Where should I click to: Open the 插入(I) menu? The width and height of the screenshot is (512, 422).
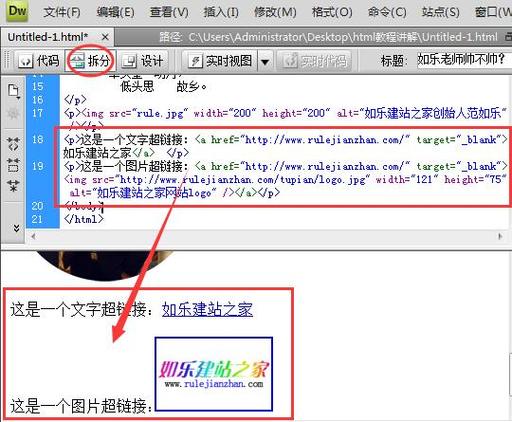(221, 12)
